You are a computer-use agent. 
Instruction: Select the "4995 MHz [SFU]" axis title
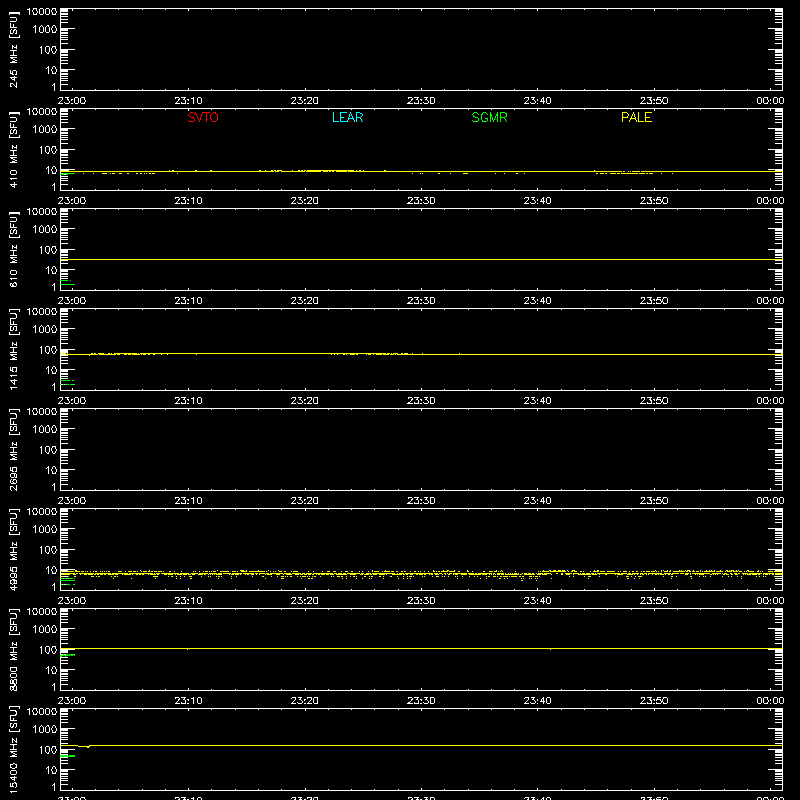(x=14, y=549)
